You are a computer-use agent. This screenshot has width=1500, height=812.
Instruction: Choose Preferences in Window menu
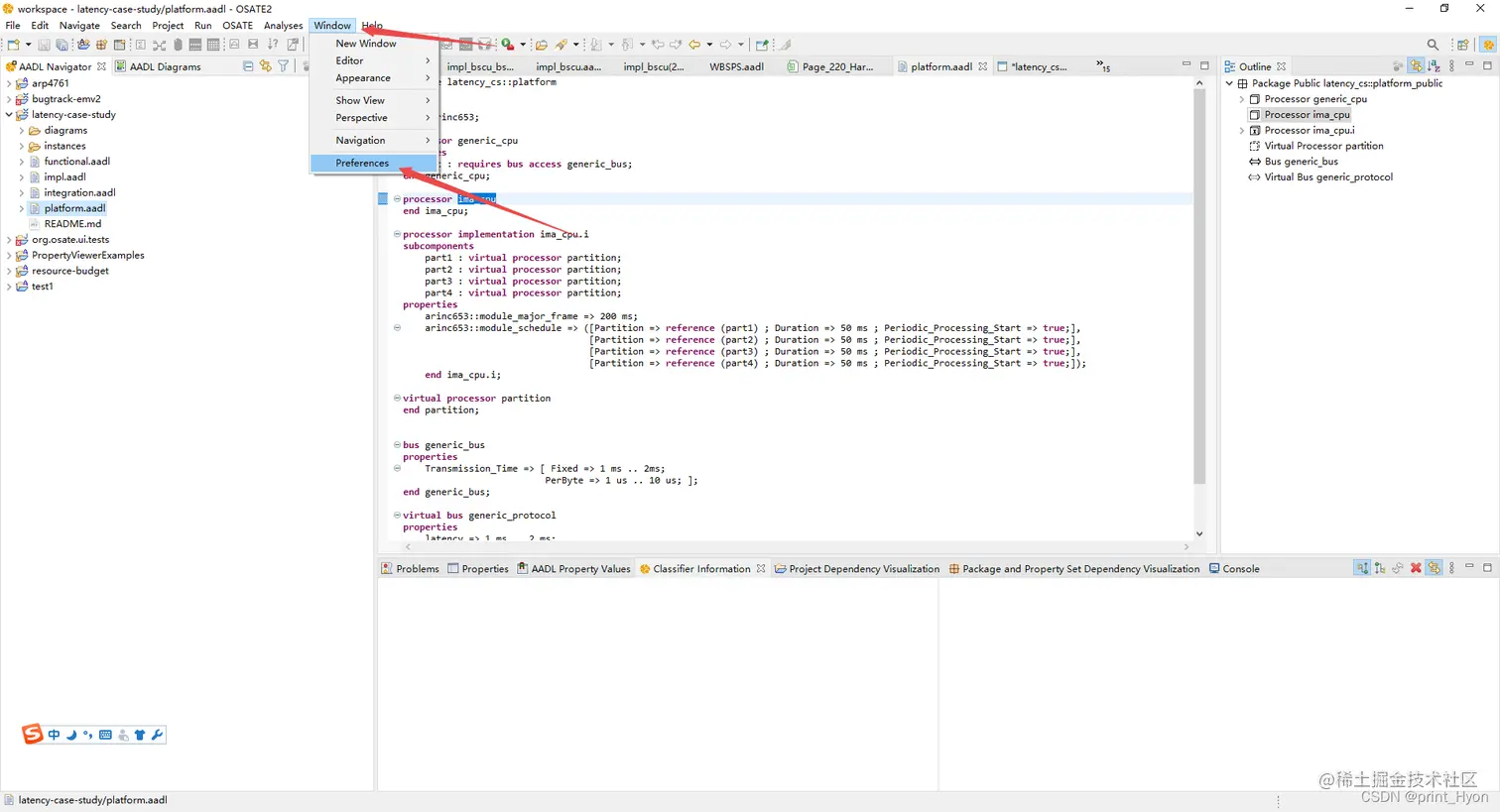(x=373, y=163)
